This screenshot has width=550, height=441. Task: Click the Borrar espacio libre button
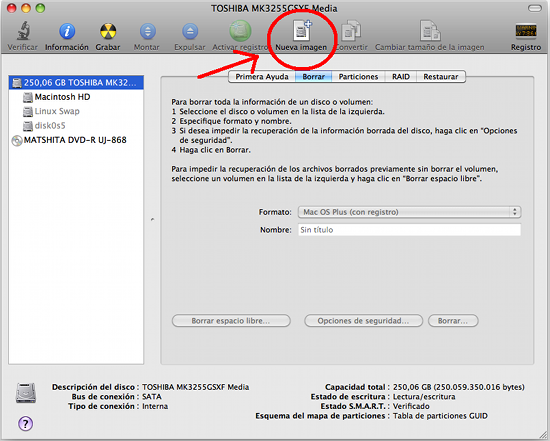(231, 321)
